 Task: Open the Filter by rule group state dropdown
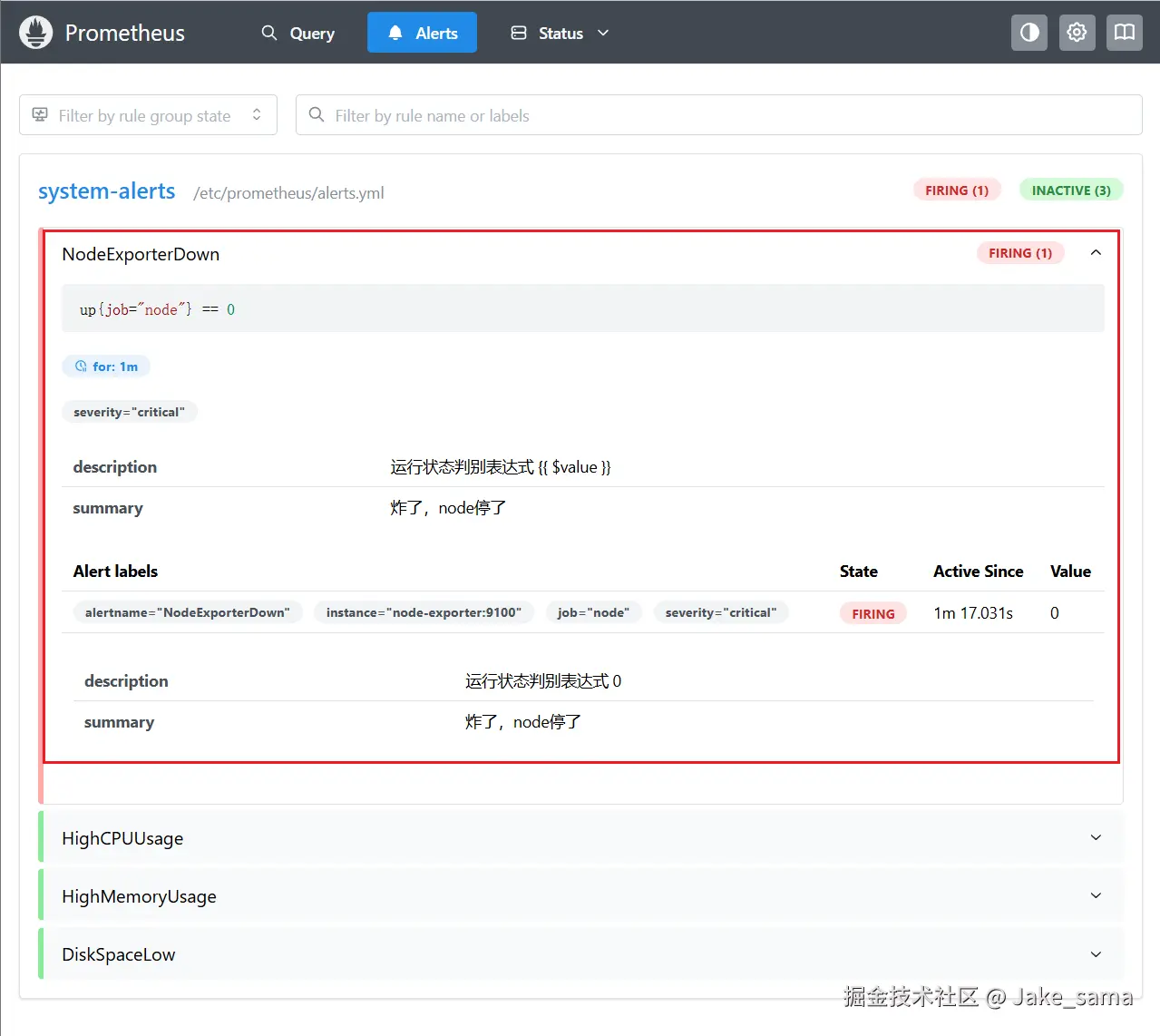(x=148, y=115)
